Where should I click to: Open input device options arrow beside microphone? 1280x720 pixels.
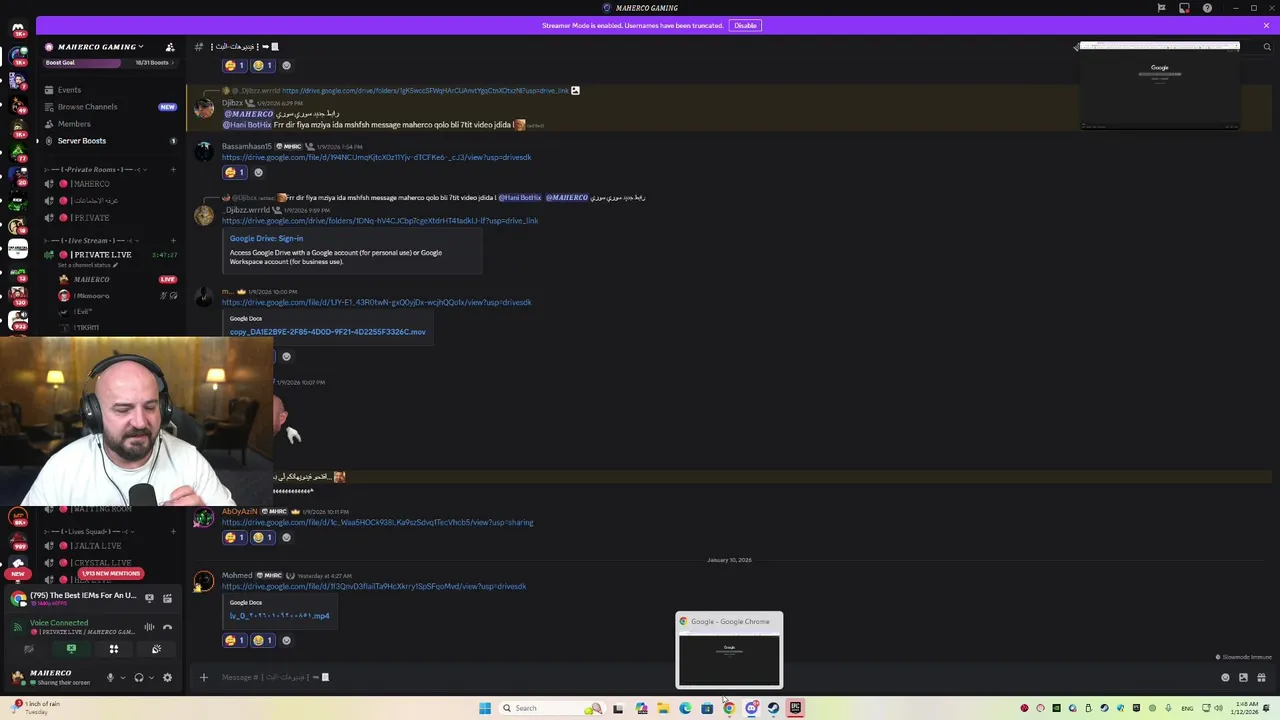click(122, 677)
